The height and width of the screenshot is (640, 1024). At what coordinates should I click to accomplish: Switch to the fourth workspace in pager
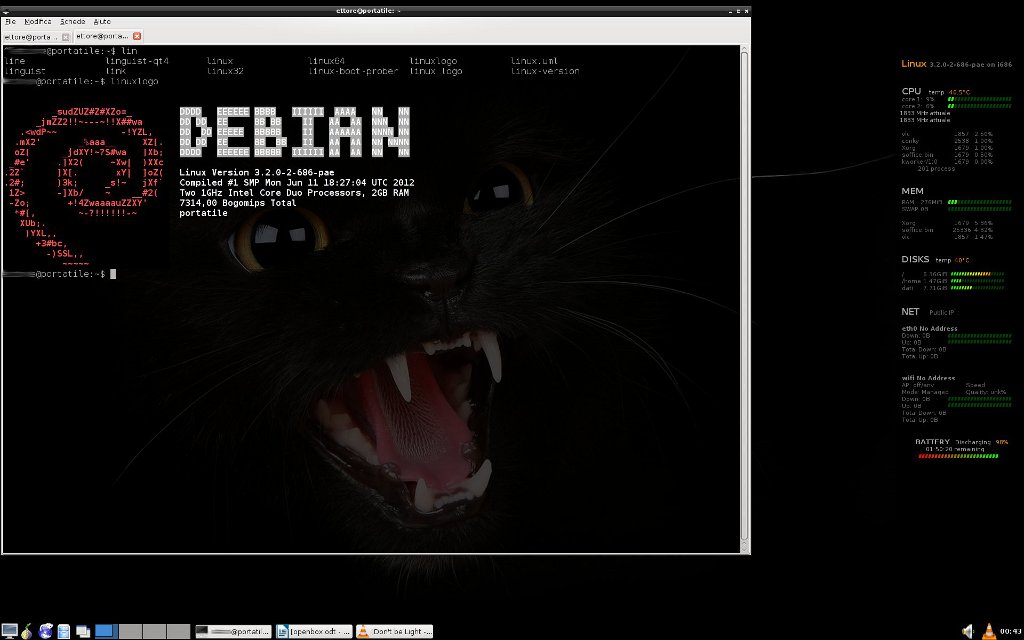click(x=179, y=631)
